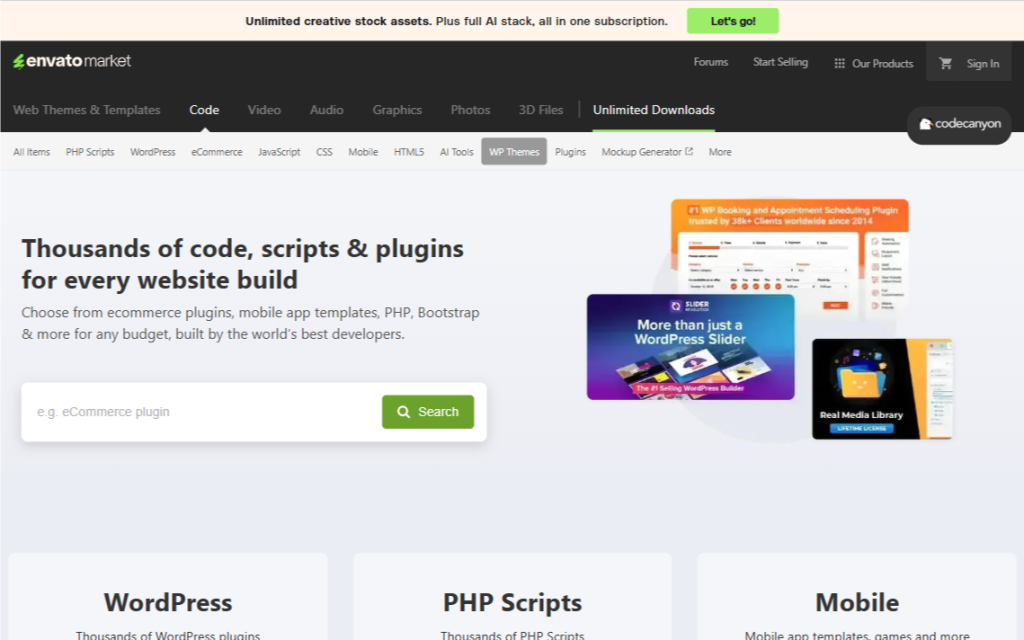Click the PHP Scripts card heading

(x=512, y=602)
